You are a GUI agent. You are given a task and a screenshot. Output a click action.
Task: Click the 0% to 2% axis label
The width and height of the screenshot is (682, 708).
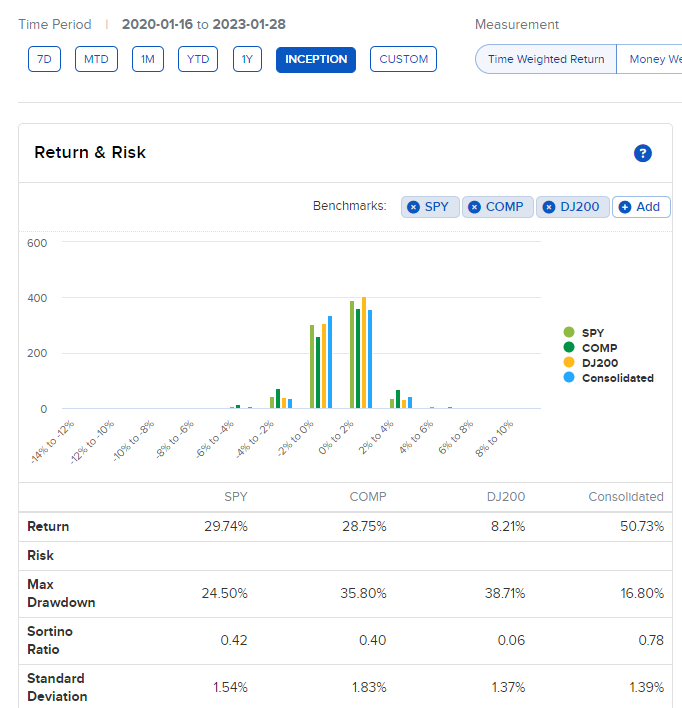tap(336, 438)
